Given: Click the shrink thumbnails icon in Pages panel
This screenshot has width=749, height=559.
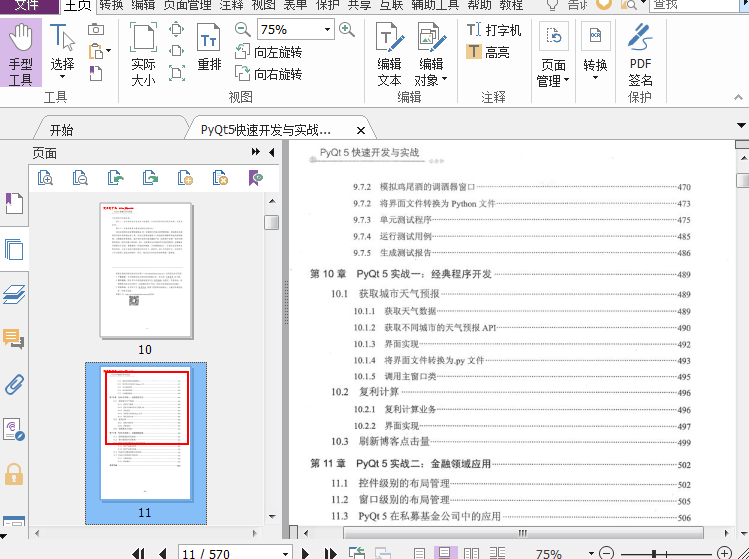Looking at the screenshot, I should 80,178.
